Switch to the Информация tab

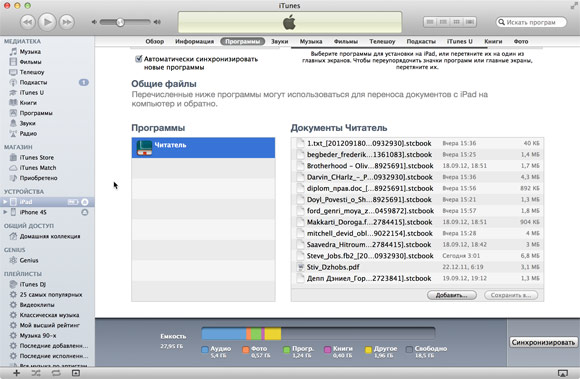click(195, 41)
